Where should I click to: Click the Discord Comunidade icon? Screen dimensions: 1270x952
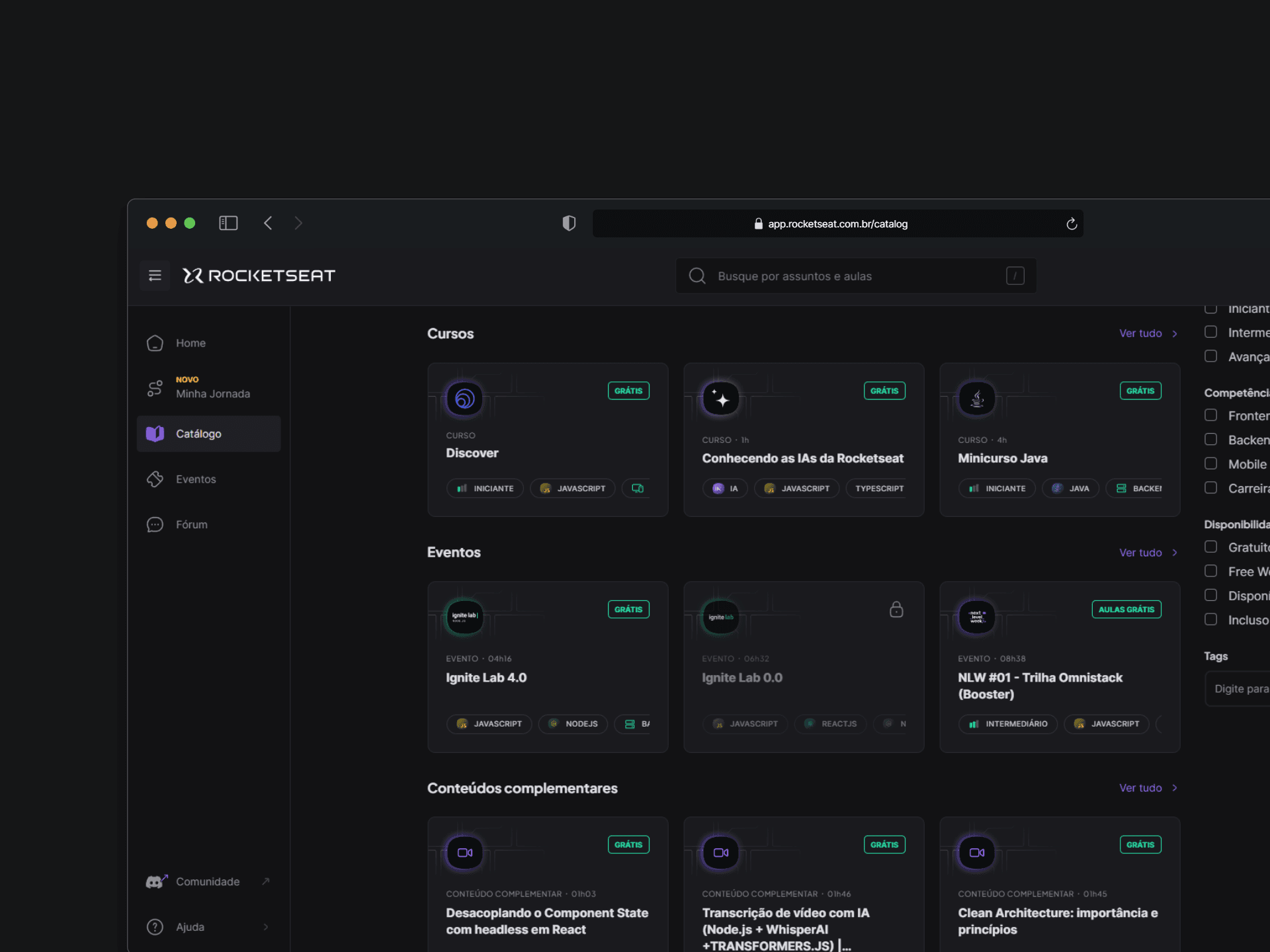pyautogui.click(x=156, y=881)
